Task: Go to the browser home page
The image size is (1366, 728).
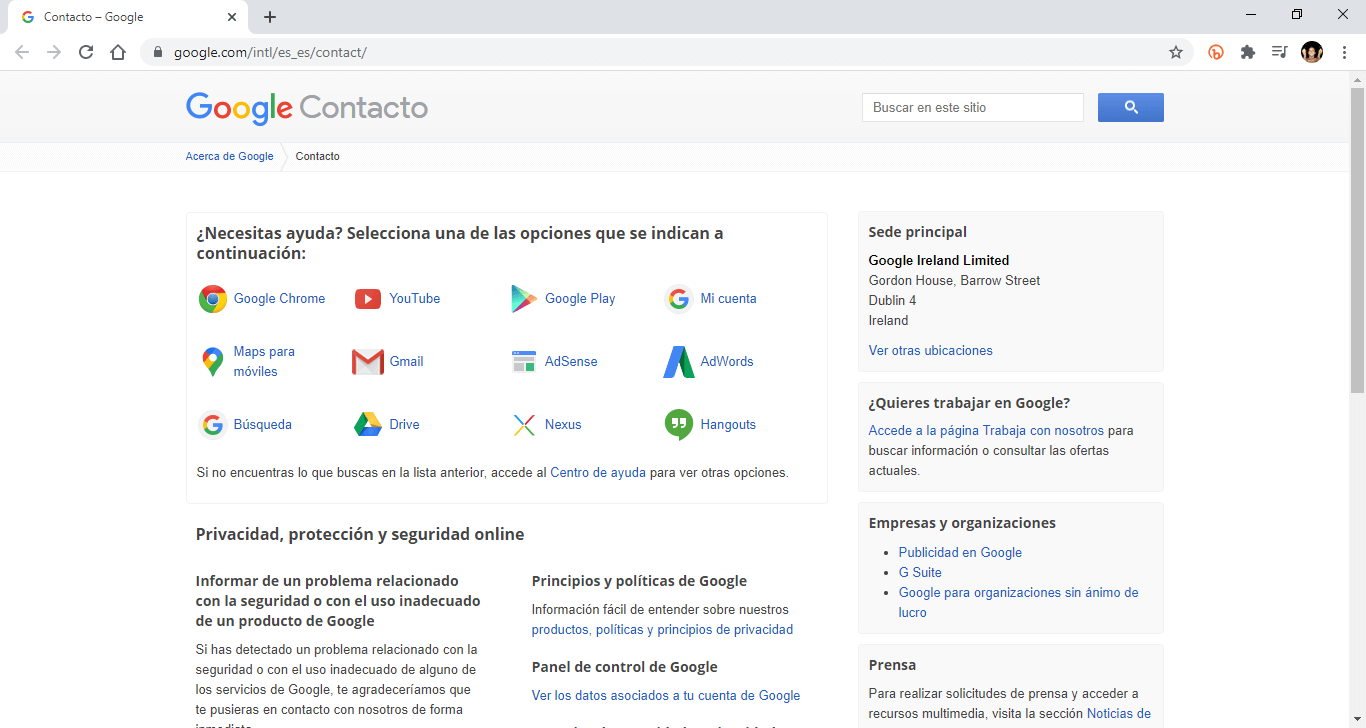Action: pyautogui.click(x=118, y=52)
